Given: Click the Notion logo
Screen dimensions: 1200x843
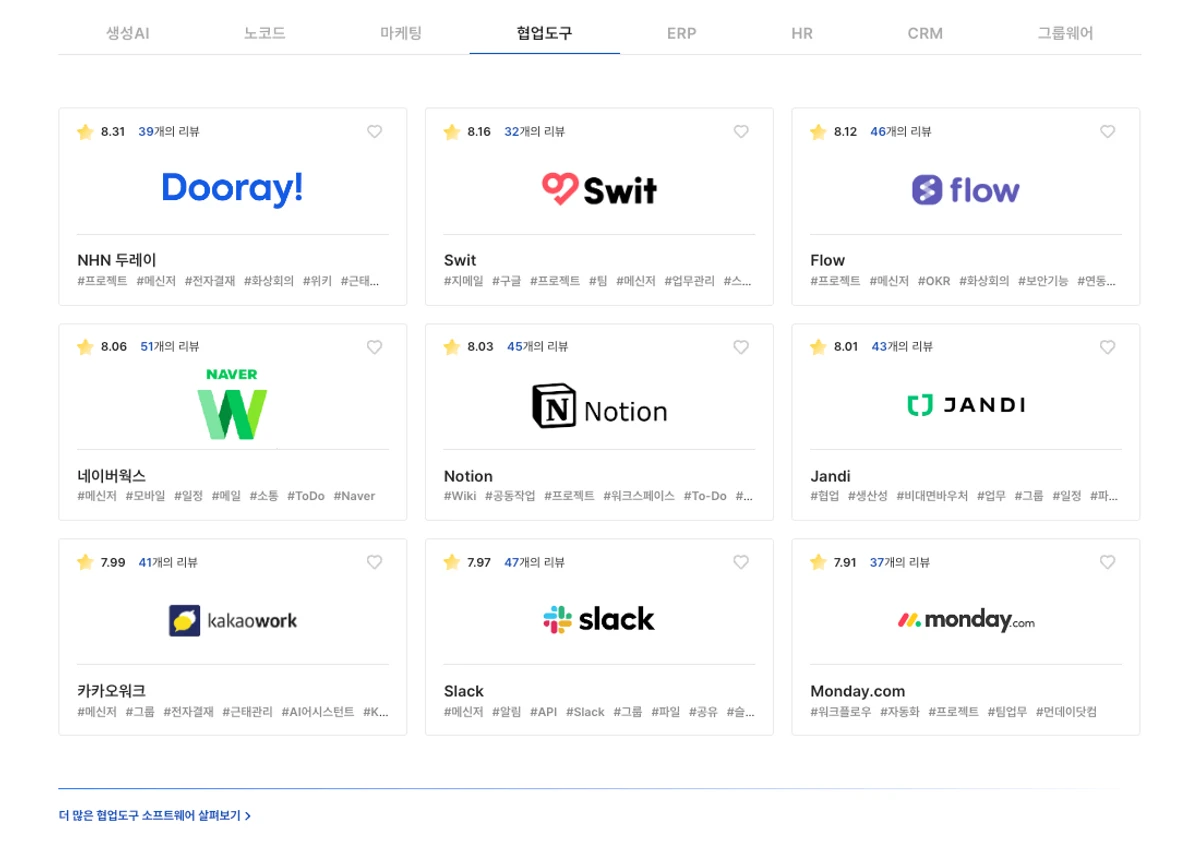Looking at the screenshot, I should 599,406.
